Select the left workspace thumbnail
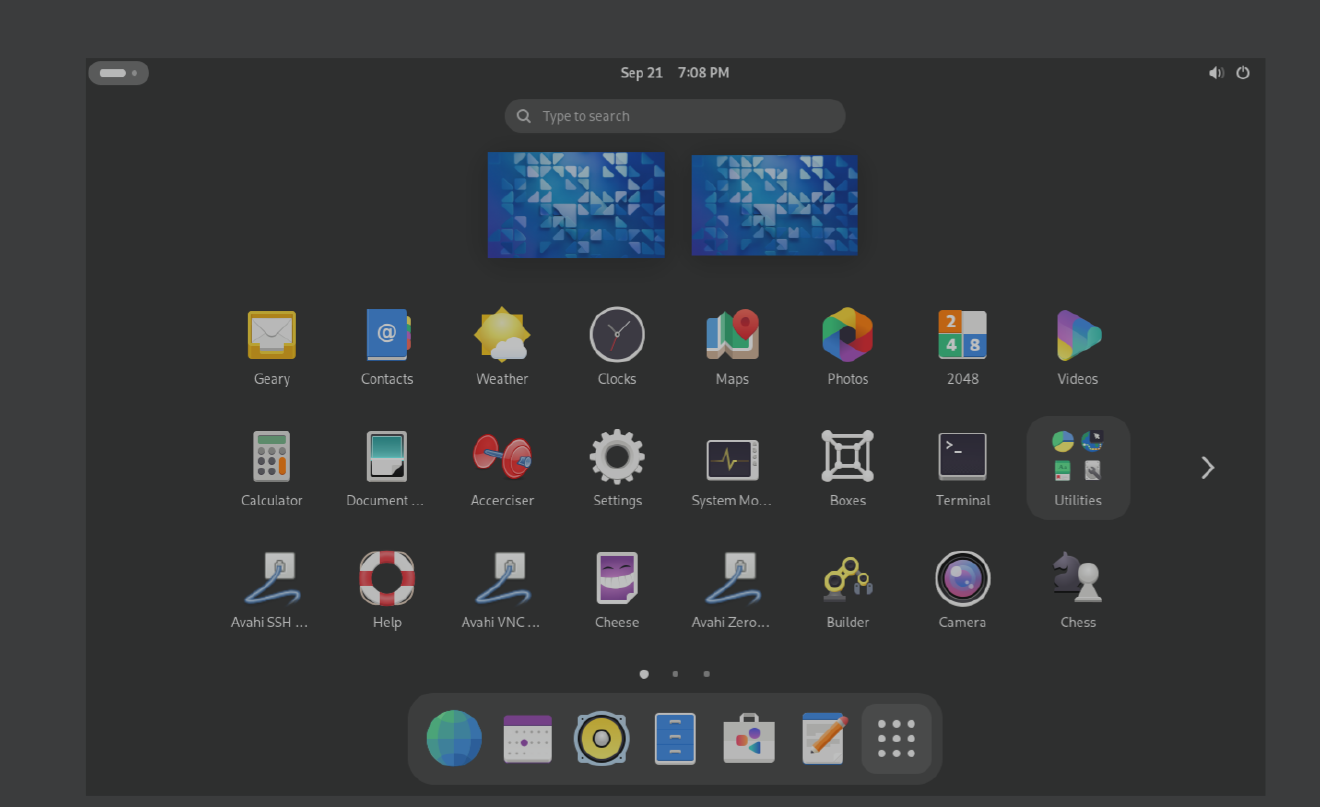 click(x=576, y=204)
